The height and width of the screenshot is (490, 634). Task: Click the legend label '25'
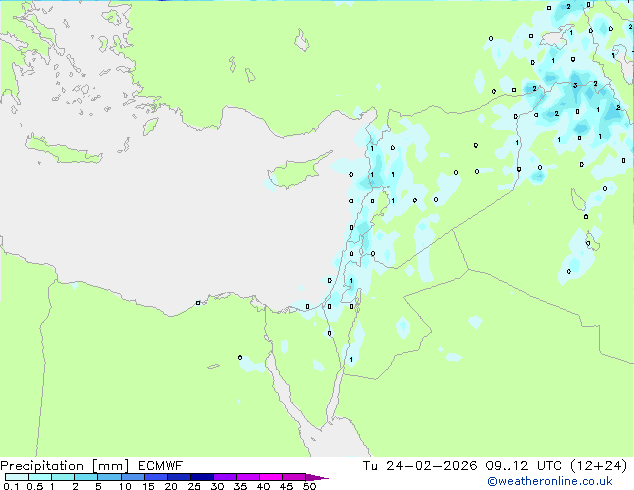[x=194, y=486]
